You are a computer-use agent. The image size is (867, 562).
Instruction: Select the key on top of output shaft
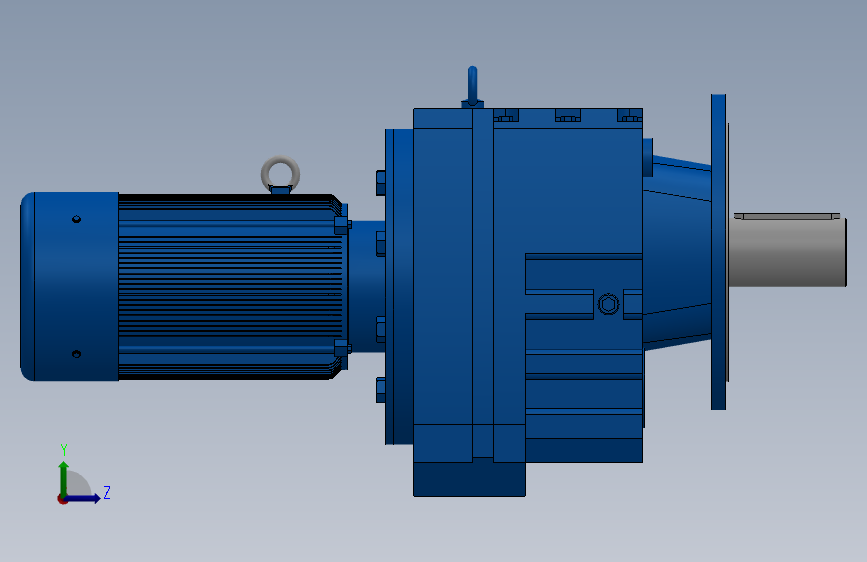tap(787, 216)
